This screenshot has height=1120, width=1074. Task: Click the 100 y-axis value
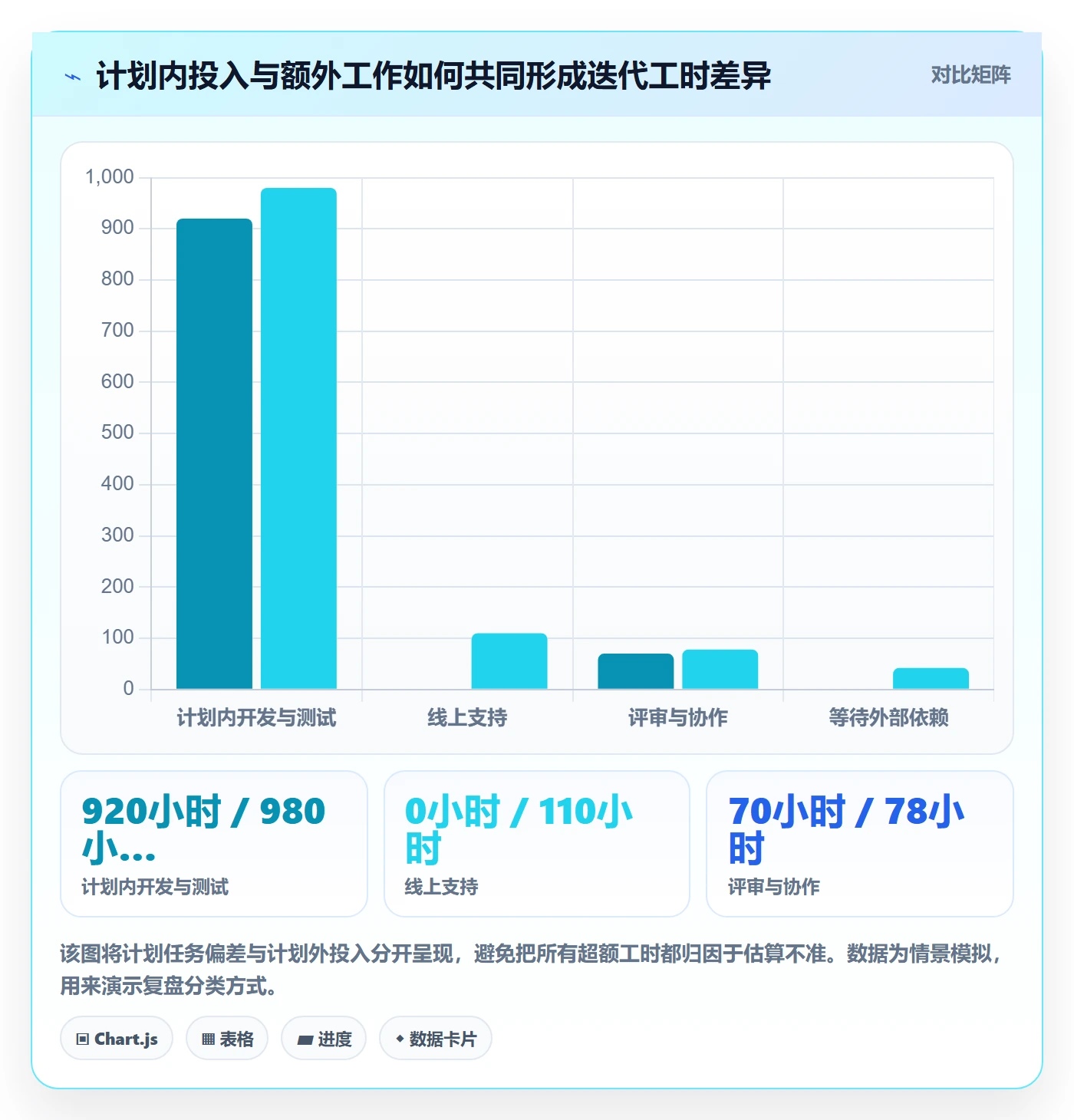117,637
